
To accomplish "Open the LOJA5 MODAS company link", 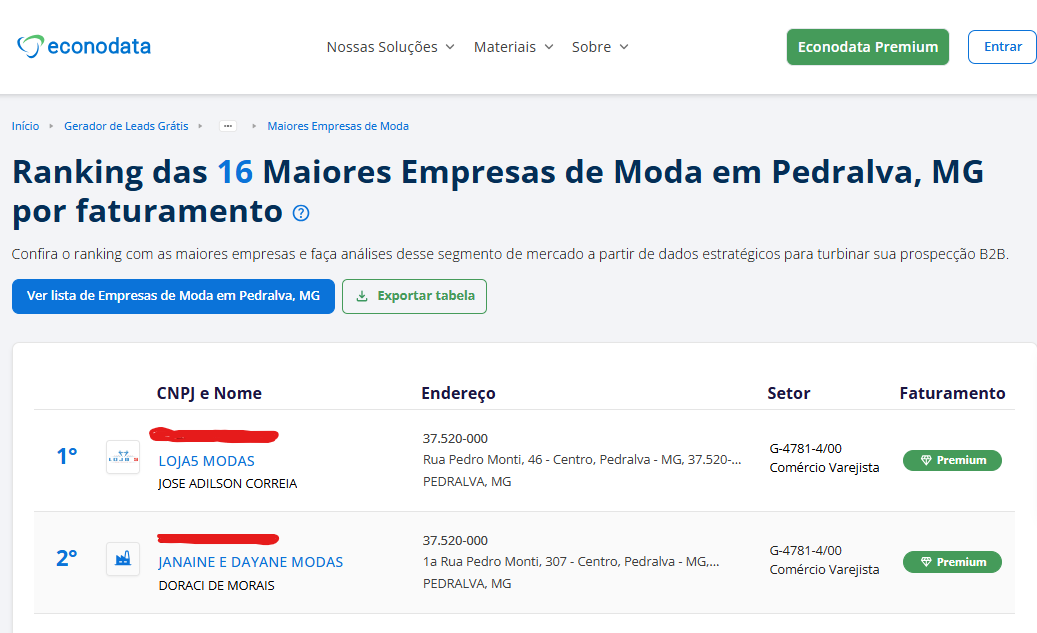I will [206, 461].
